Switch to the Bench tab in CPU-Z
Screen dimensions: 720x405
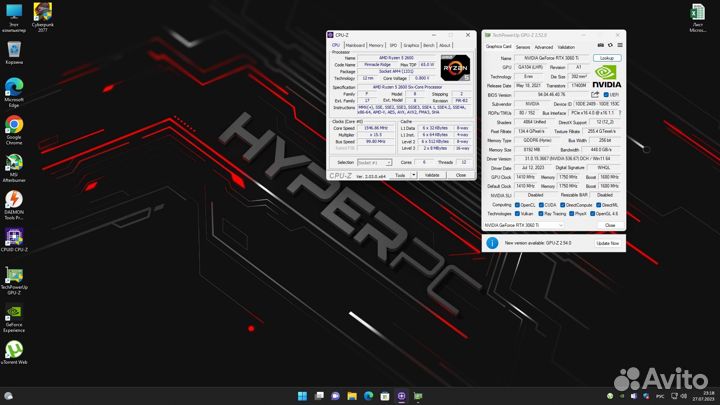click(x=428, y=45)
